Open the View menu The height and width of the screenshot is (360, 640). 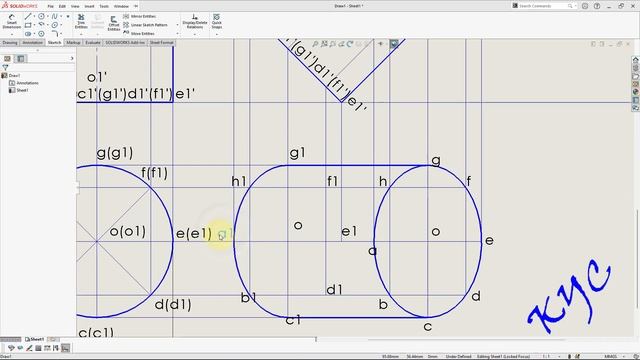pyautogui.click(x=75, y=6)
